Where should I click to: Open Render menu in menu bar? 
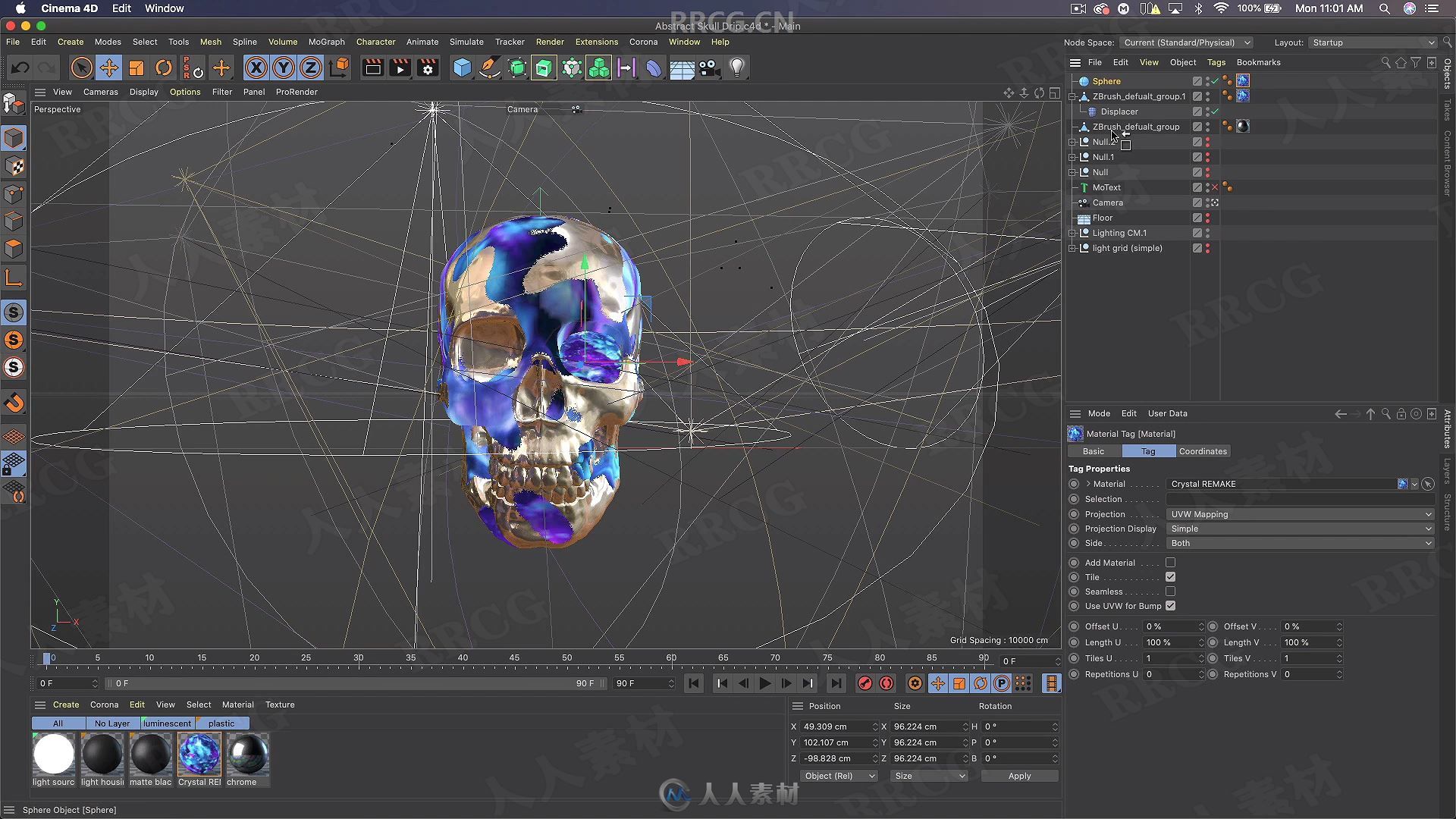(549, 42)
